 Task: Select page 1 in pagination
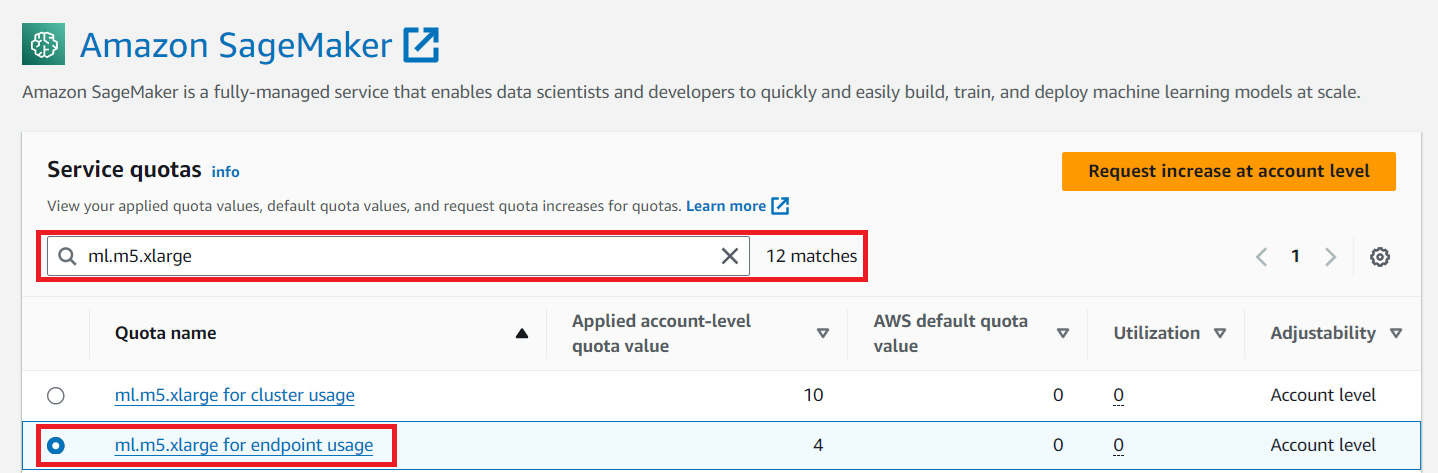[x=1295, y=257]
